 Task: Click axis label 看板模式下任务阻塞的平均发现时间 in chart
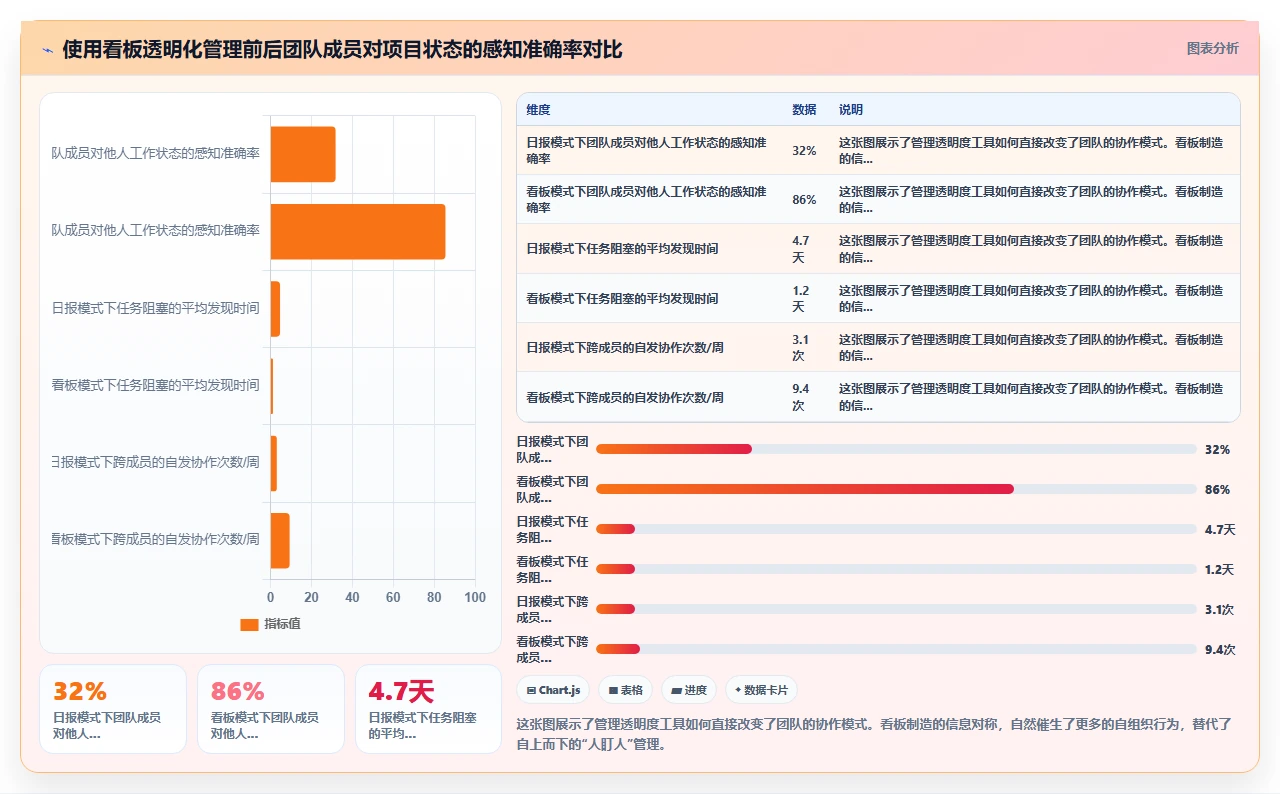coord(156,385)
